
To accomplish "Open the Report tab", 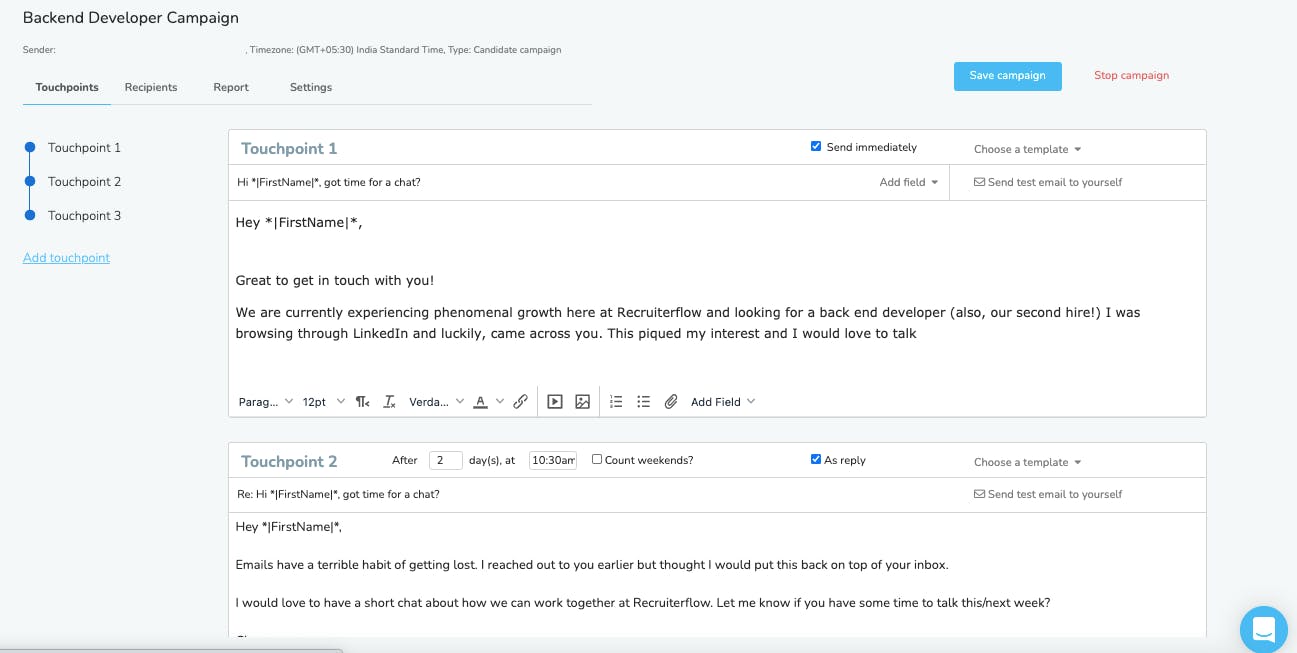I will [x=231, y=87].
